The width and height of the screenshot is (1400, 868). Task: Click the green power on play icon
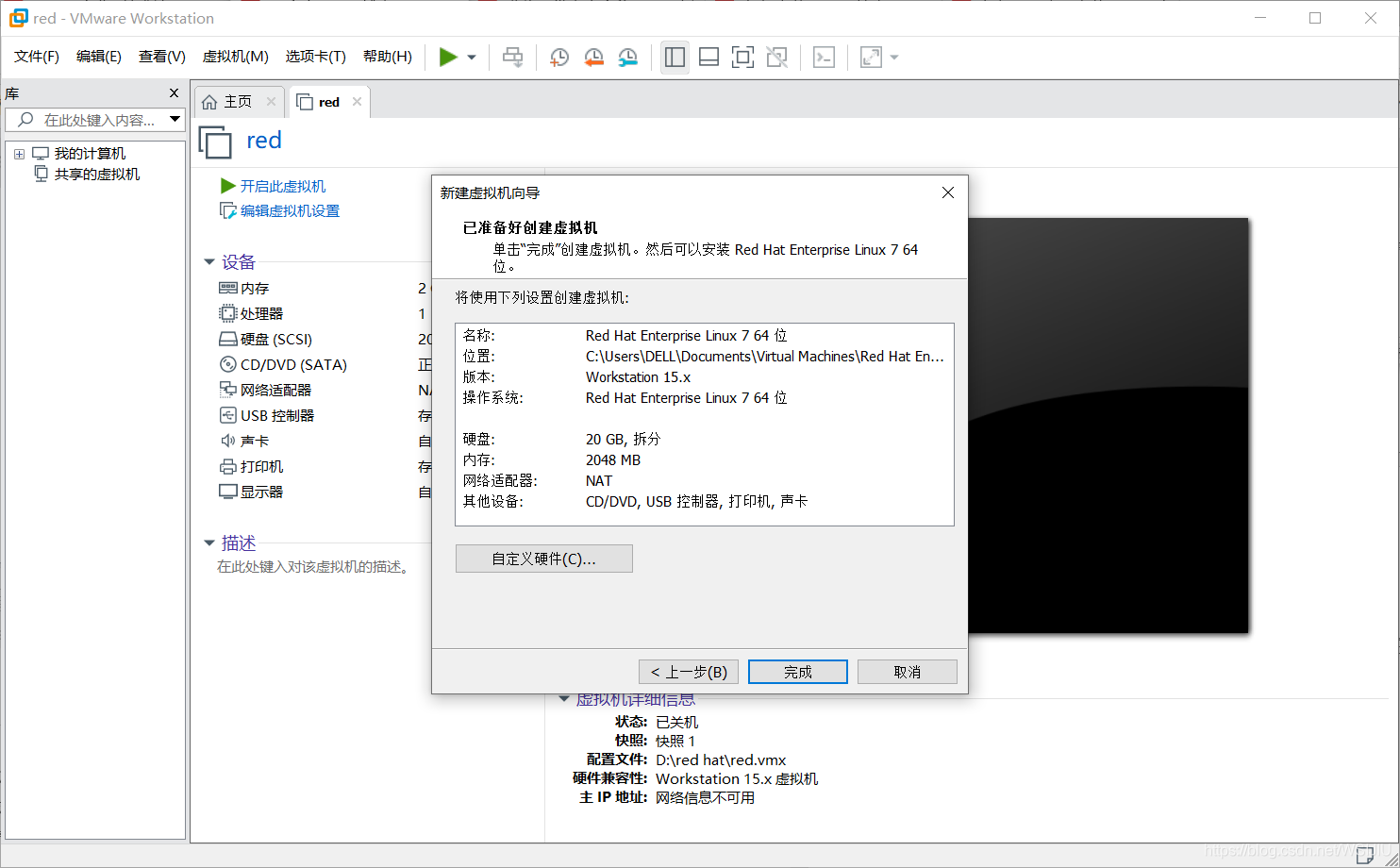448,58
